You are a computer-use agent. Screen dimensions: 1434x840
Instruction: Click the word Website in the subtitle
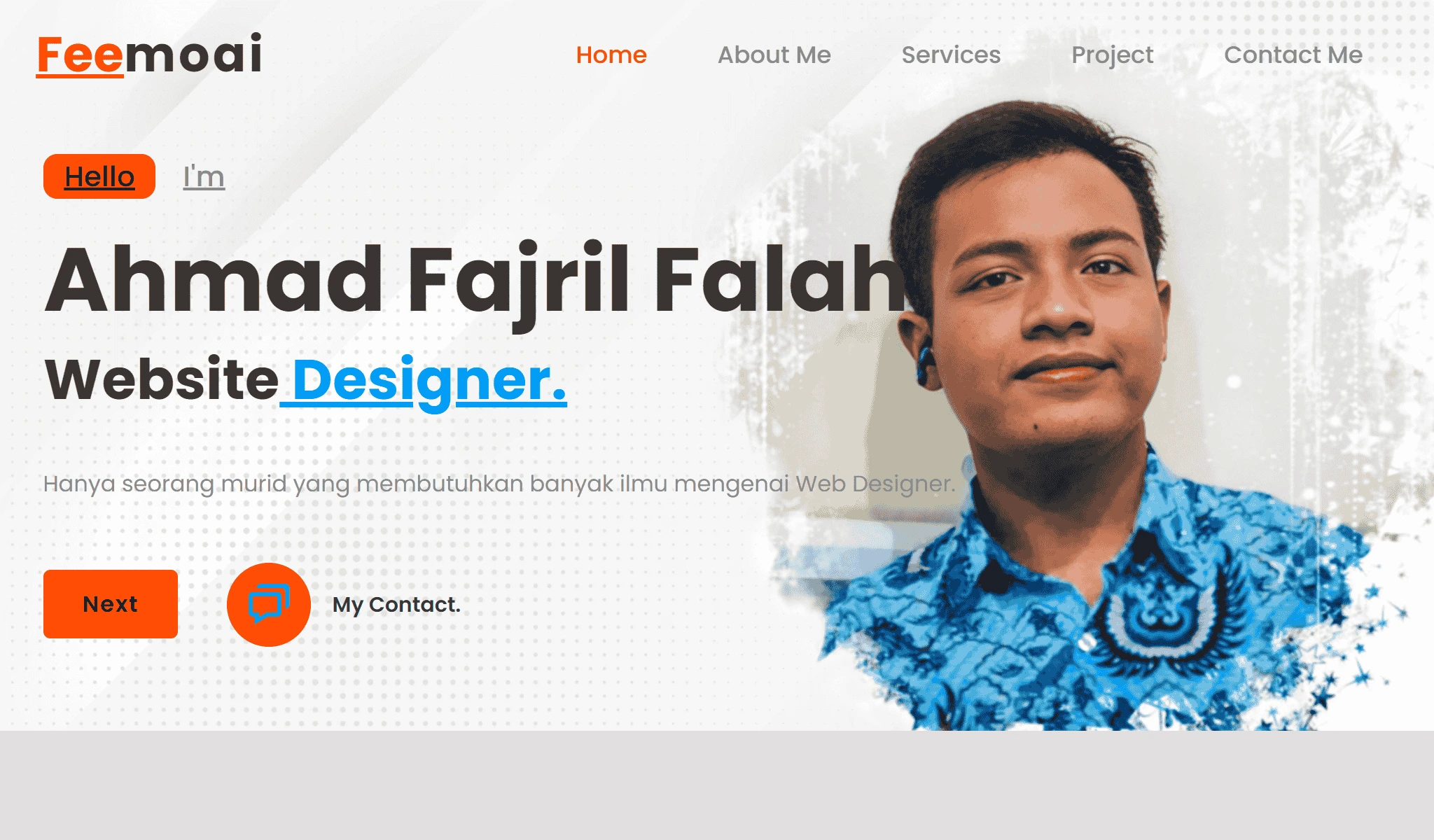click(162, 379)
